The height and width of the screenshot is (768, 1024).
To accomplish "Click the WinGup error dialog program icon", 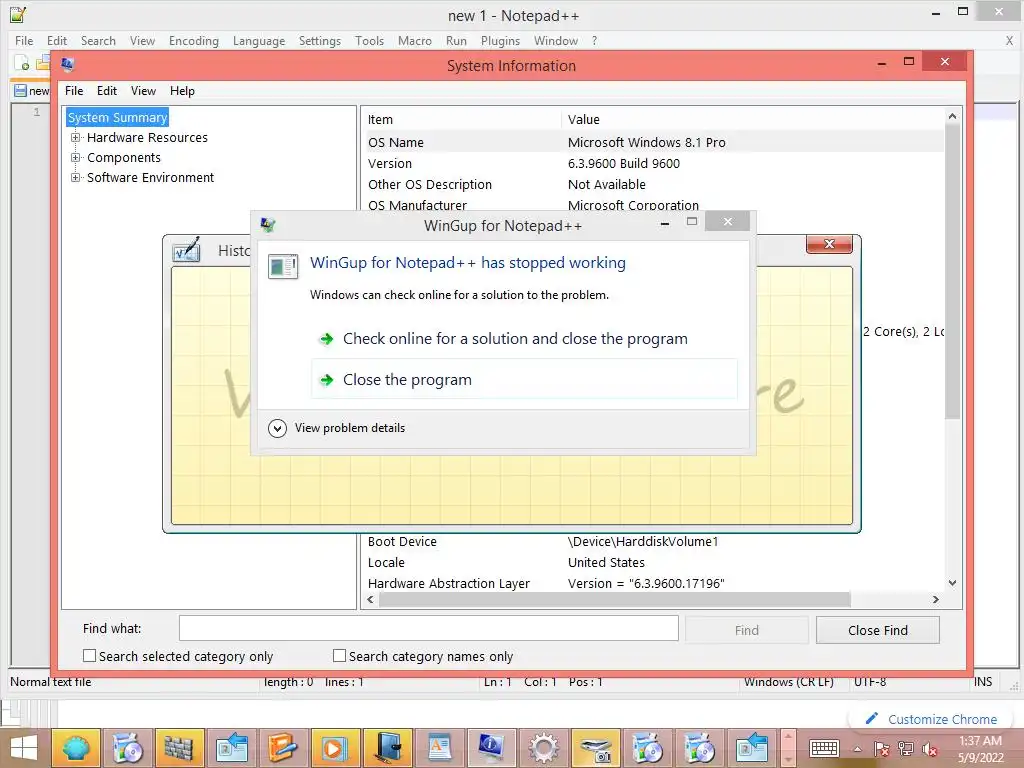I will pos(283,266).
